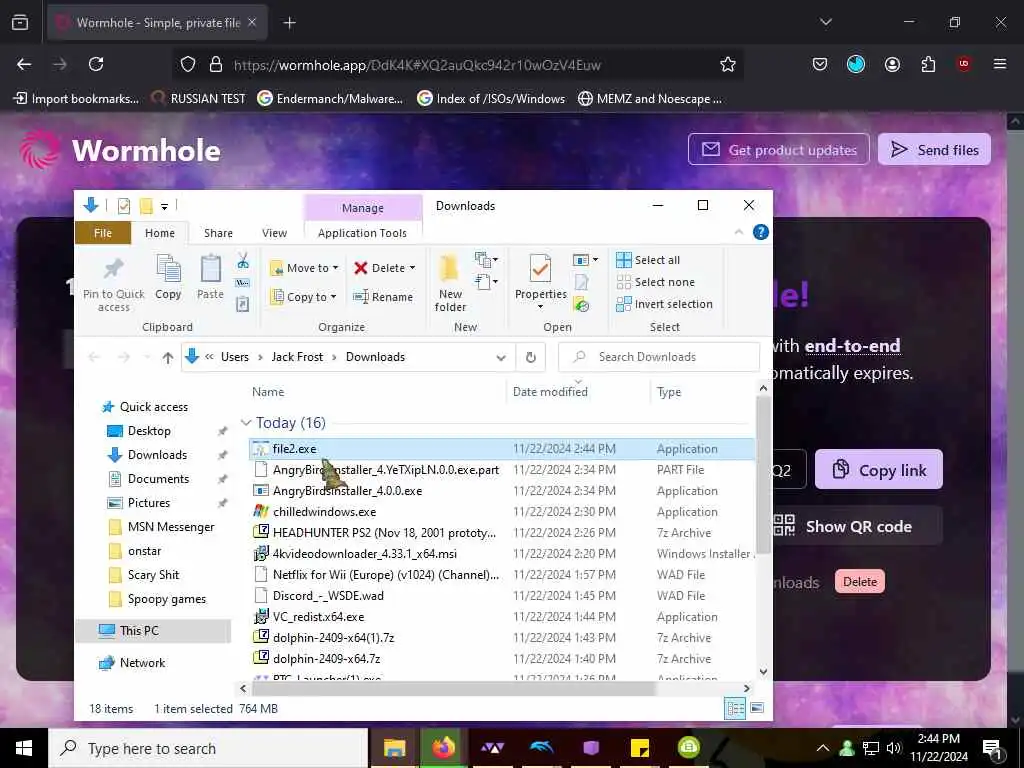Open Firefox extensions puzzle icon

(x=928, y=64)
